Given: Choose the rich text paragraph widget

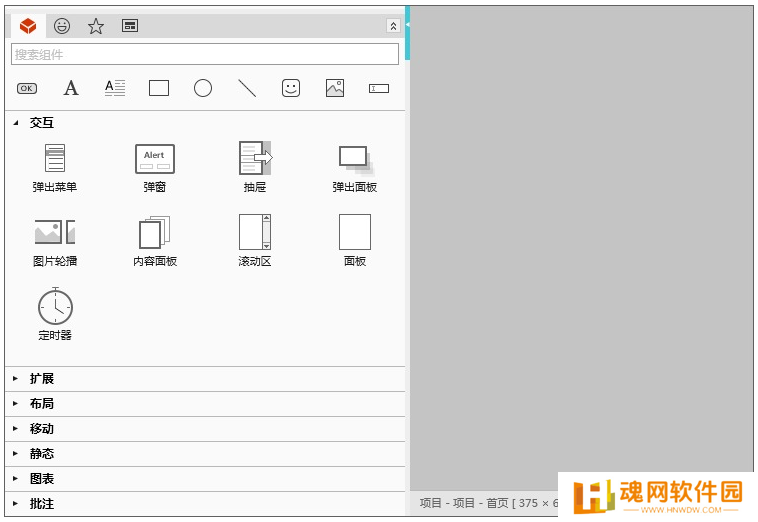Looking at the screenshot, I should click(x=115, y=88).
